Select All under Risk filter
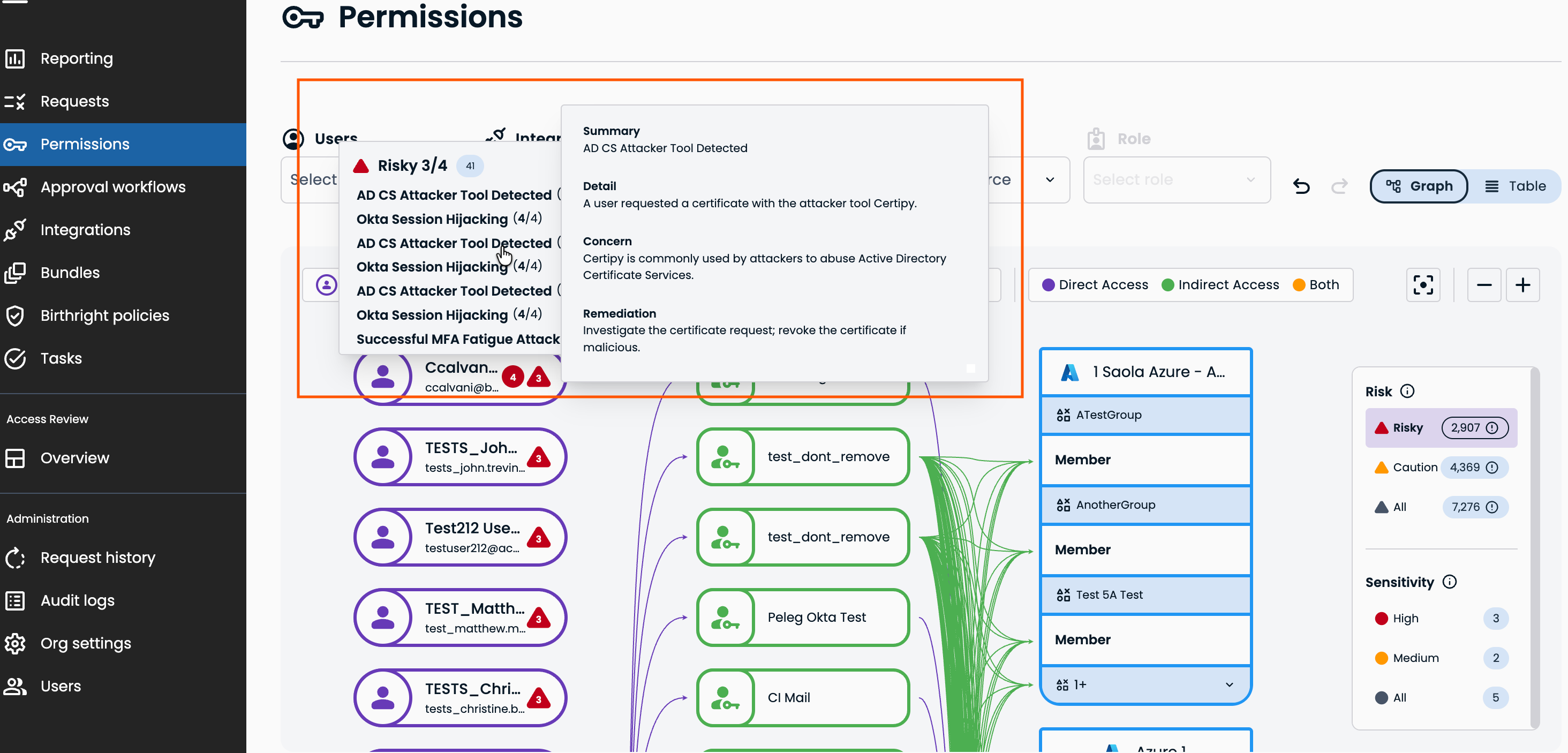This screenshot has height=753, width=1568. pyautogui.click(x=1441, y=507)
